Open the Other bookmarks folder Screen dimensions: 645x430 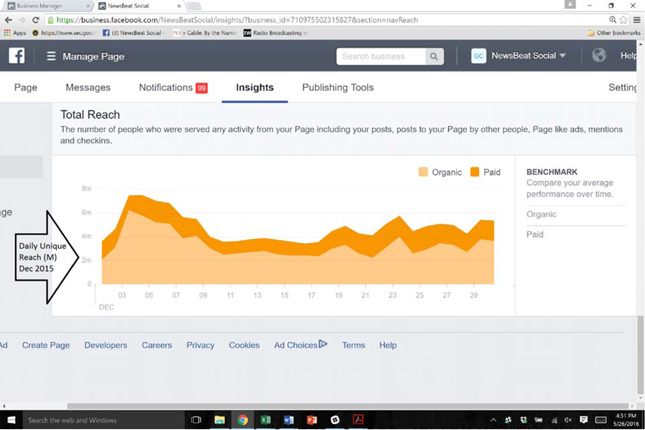(x=613, y=33)
